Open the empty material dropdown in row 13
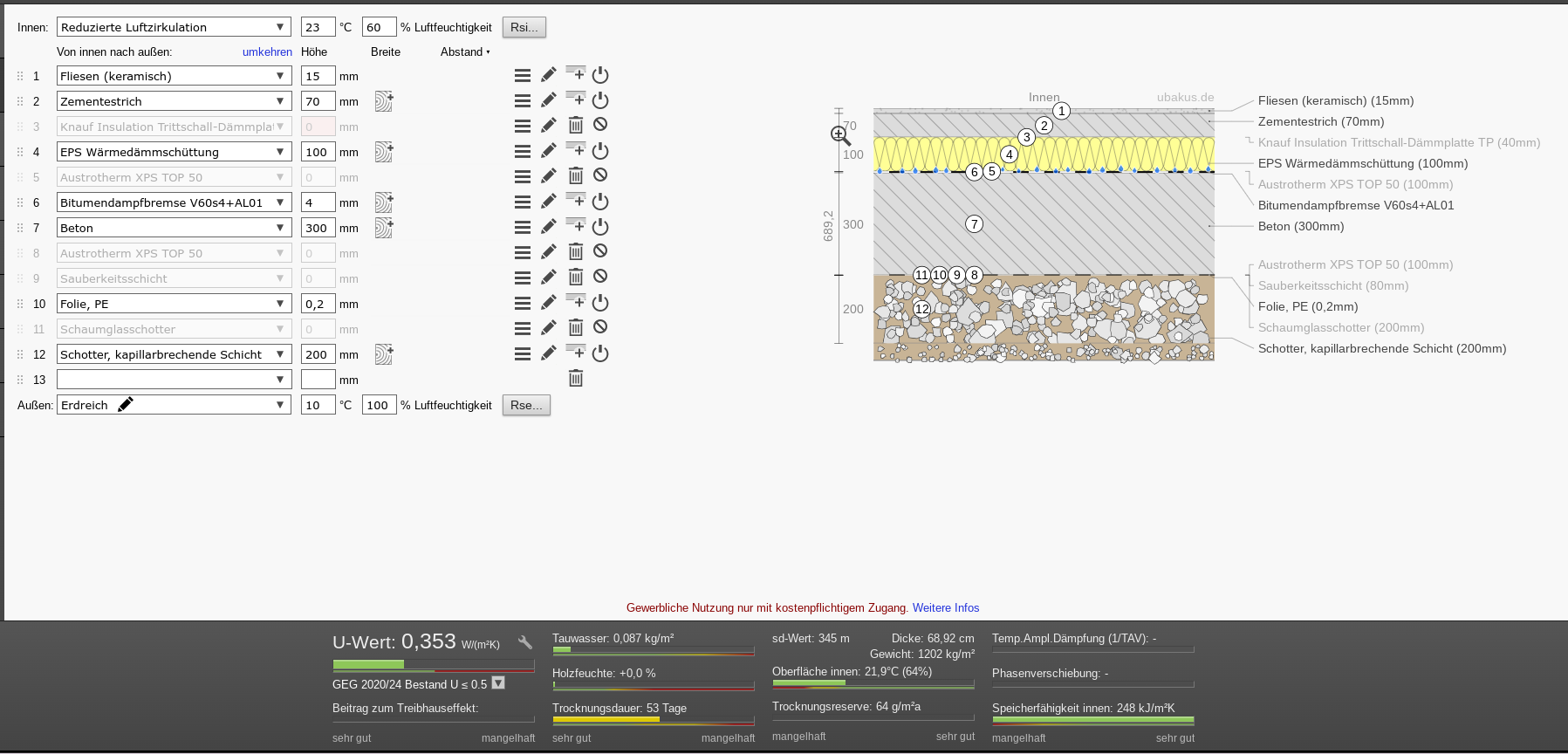The image size is (1568, 754). point(175,380)
